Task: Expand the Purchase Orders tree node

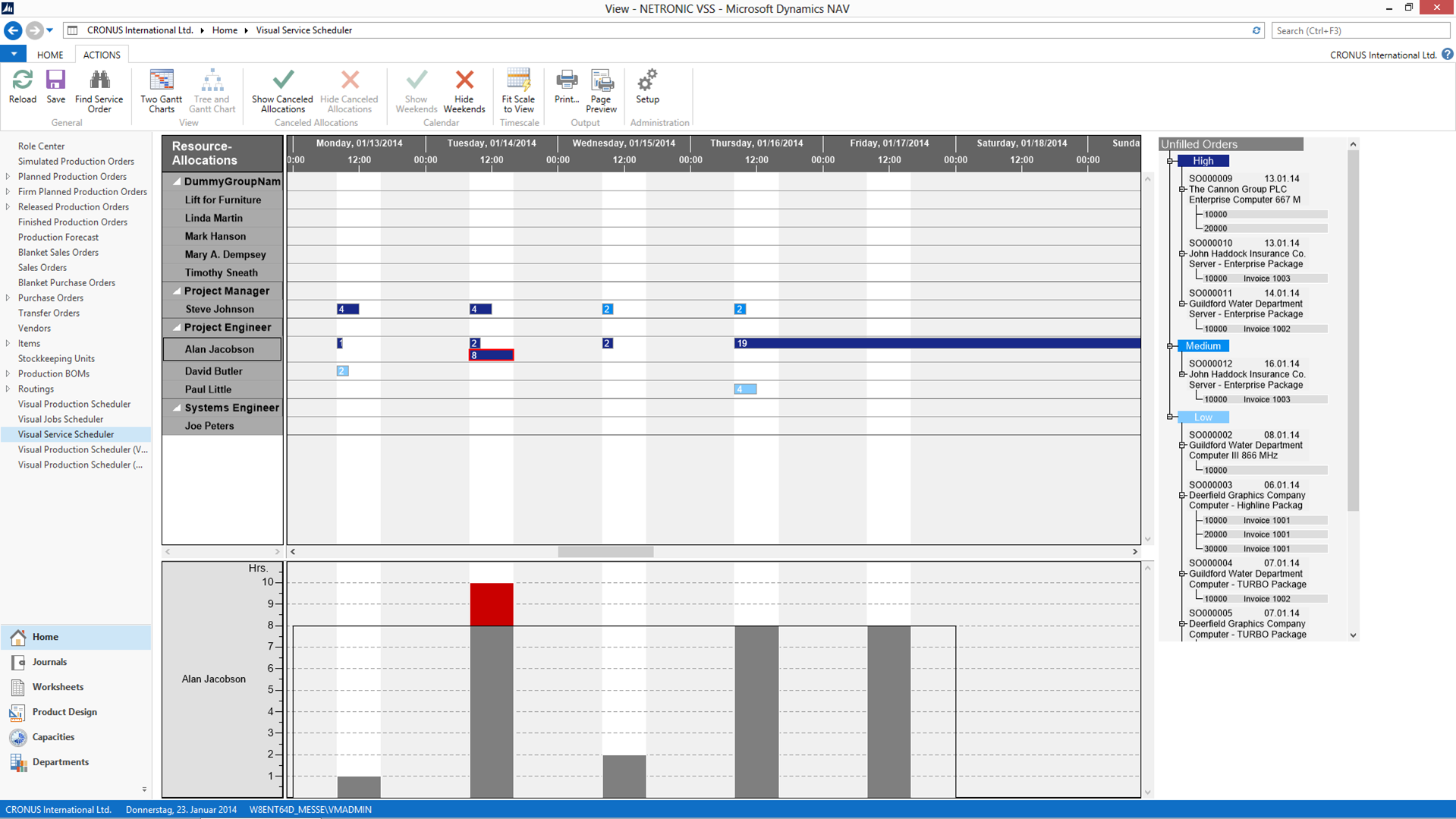Action: point(8,298)
